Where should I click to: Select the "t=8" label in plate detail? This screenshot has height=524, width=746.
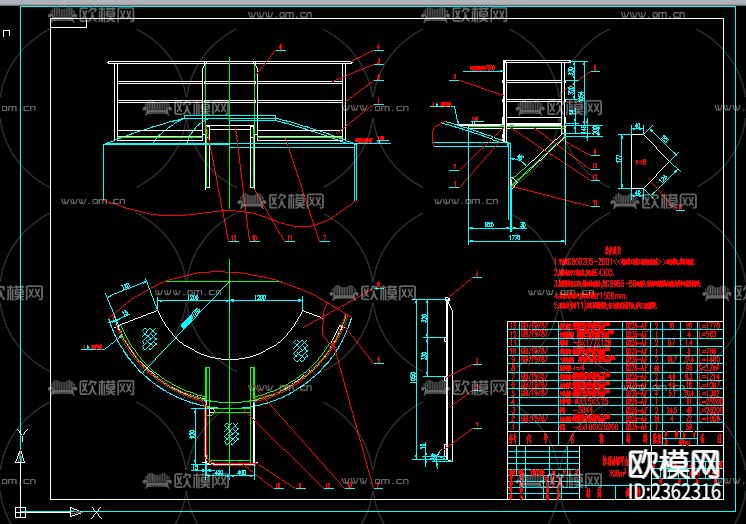click(641, 163)
